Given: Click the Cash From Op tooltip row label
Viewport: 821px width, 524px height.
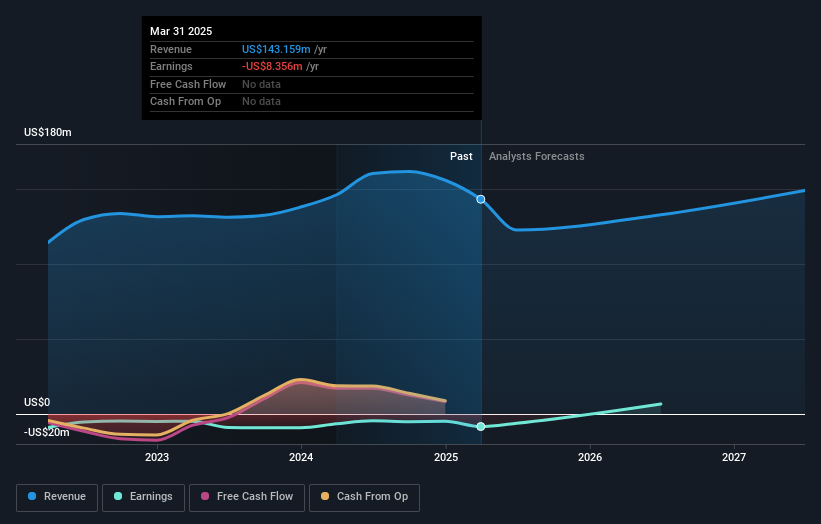Looking at the screenshot, I should [x=185, y=102].
